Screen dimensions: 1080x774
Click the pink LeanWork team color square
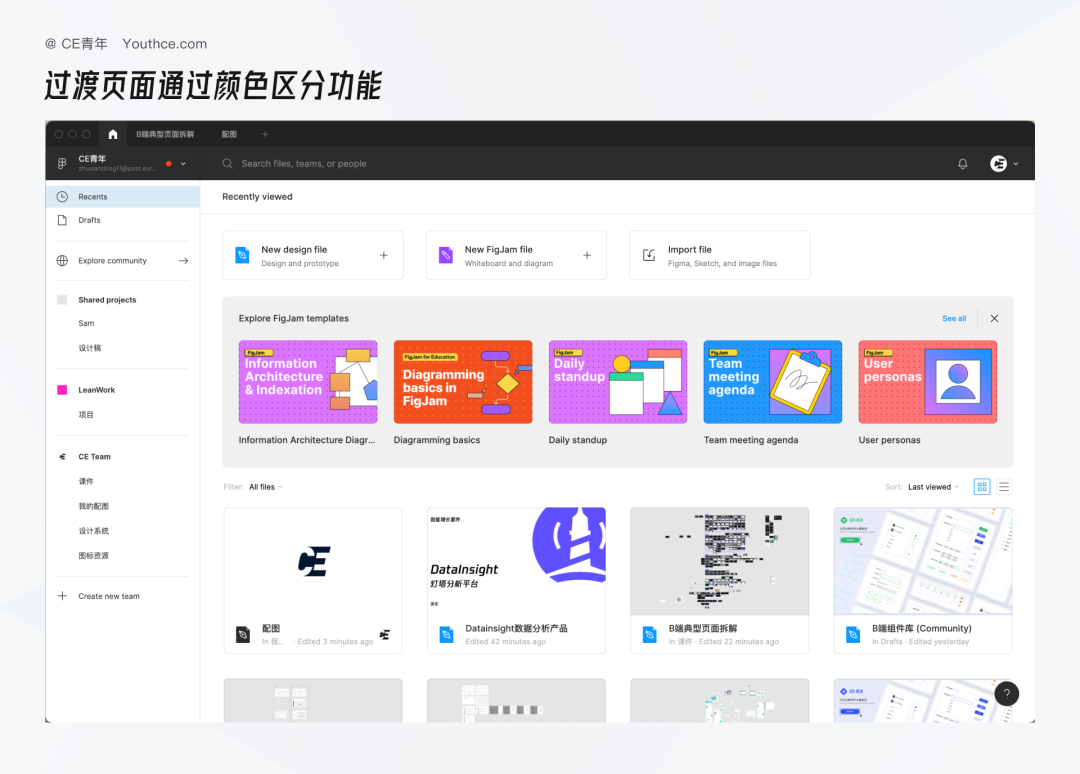62,390
